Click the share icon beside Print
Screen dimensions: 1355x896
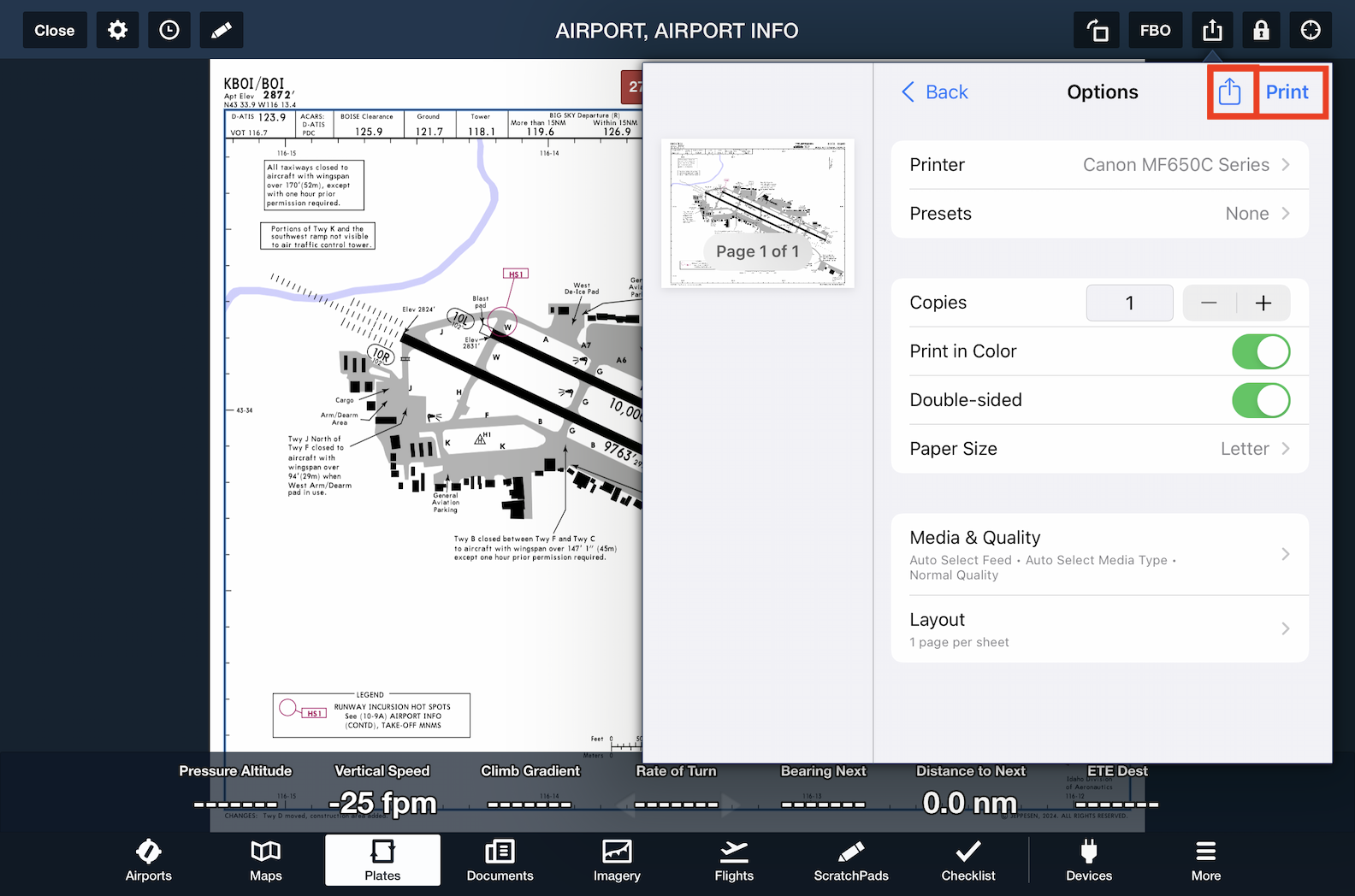(1229, 91)
